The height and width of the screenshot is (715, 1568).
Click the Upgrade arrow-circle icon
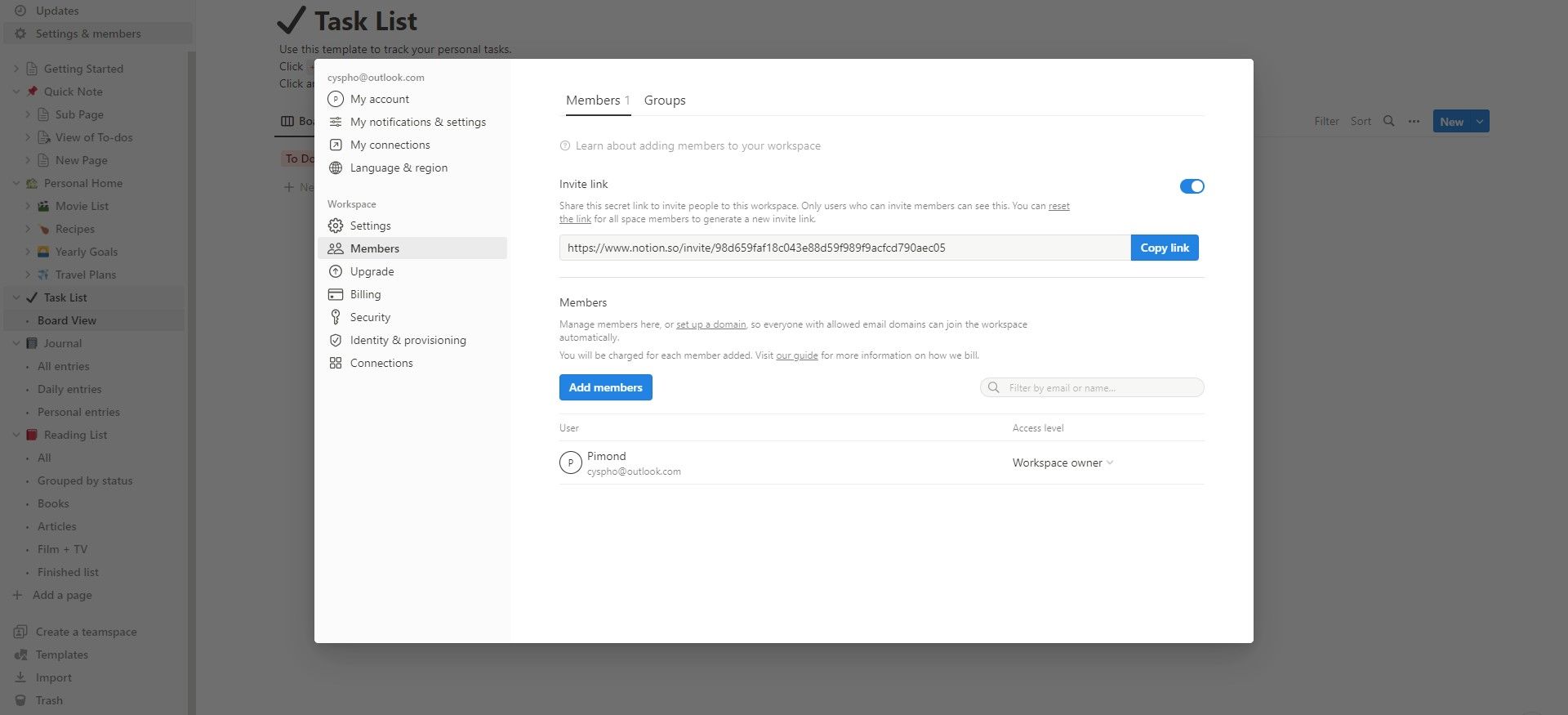tap(335, 271)
